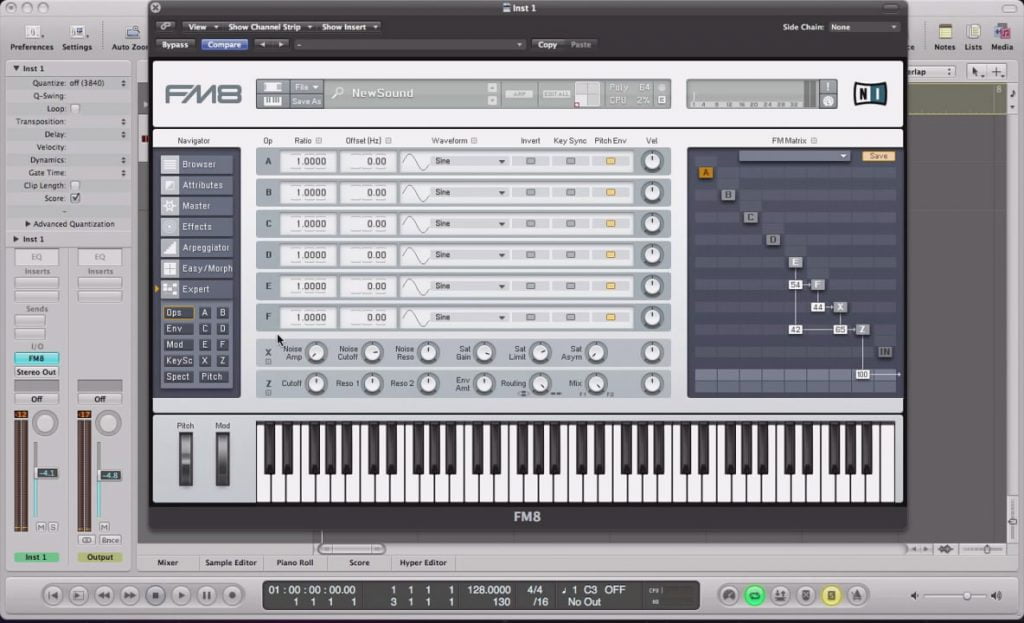1024x623 pixels.
Task: Click Save in FM Matrix
Action: [878, 156]
